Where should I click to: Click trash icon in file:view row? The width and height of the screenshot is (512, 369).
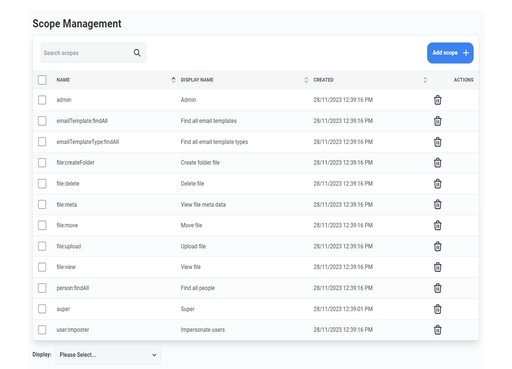[x=438, y=267]
